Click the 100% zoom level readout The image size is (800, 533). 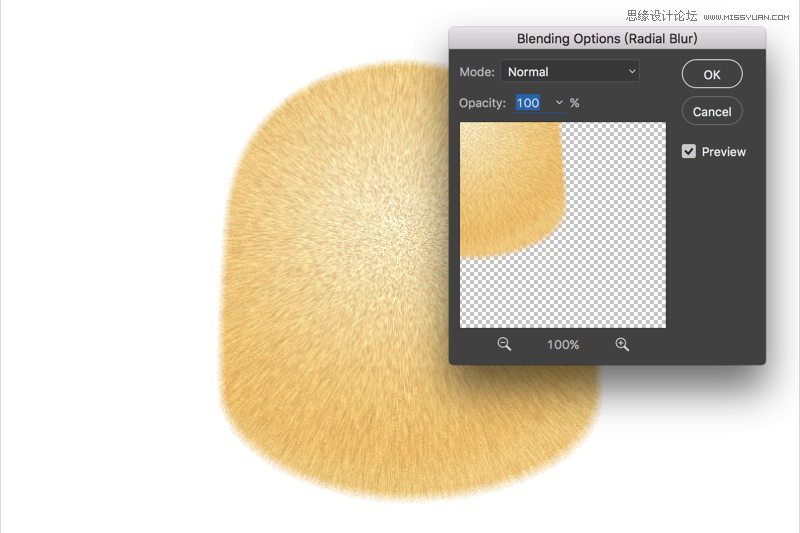point(563,345)
